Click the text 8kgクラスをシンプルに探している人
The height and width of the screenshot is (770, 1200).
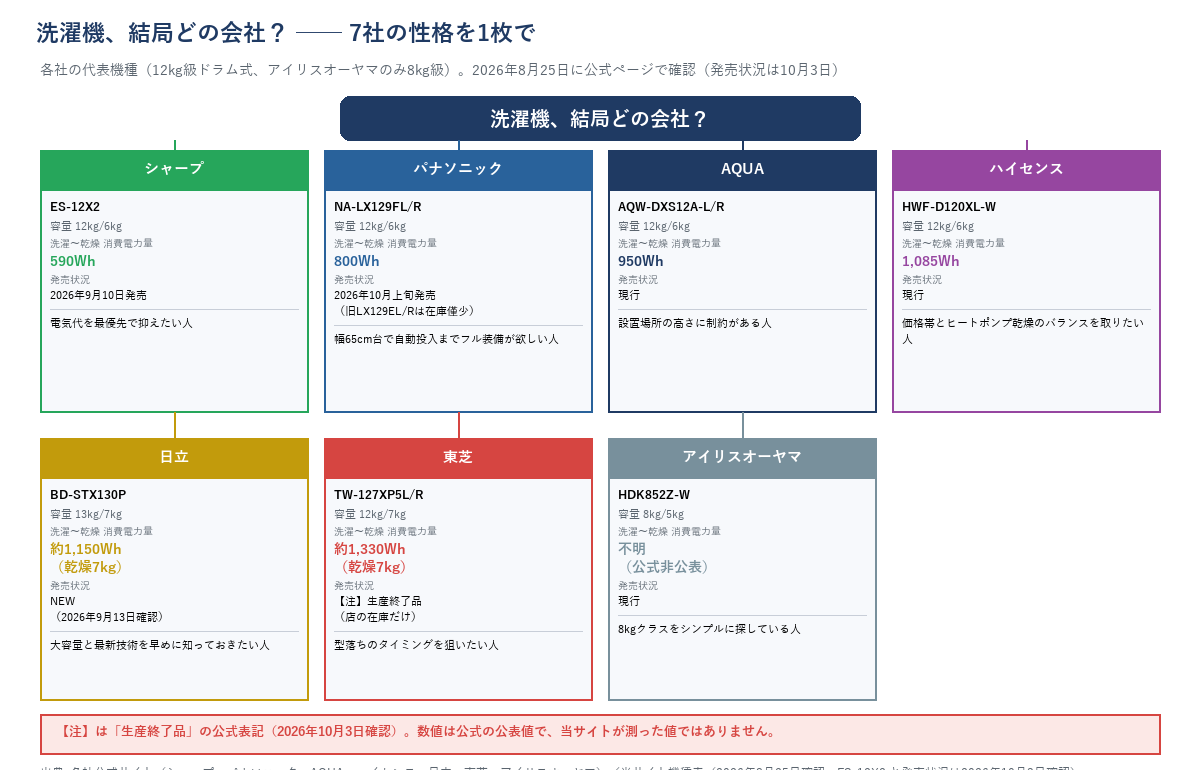pyautogui.click(x=709, y=629)
